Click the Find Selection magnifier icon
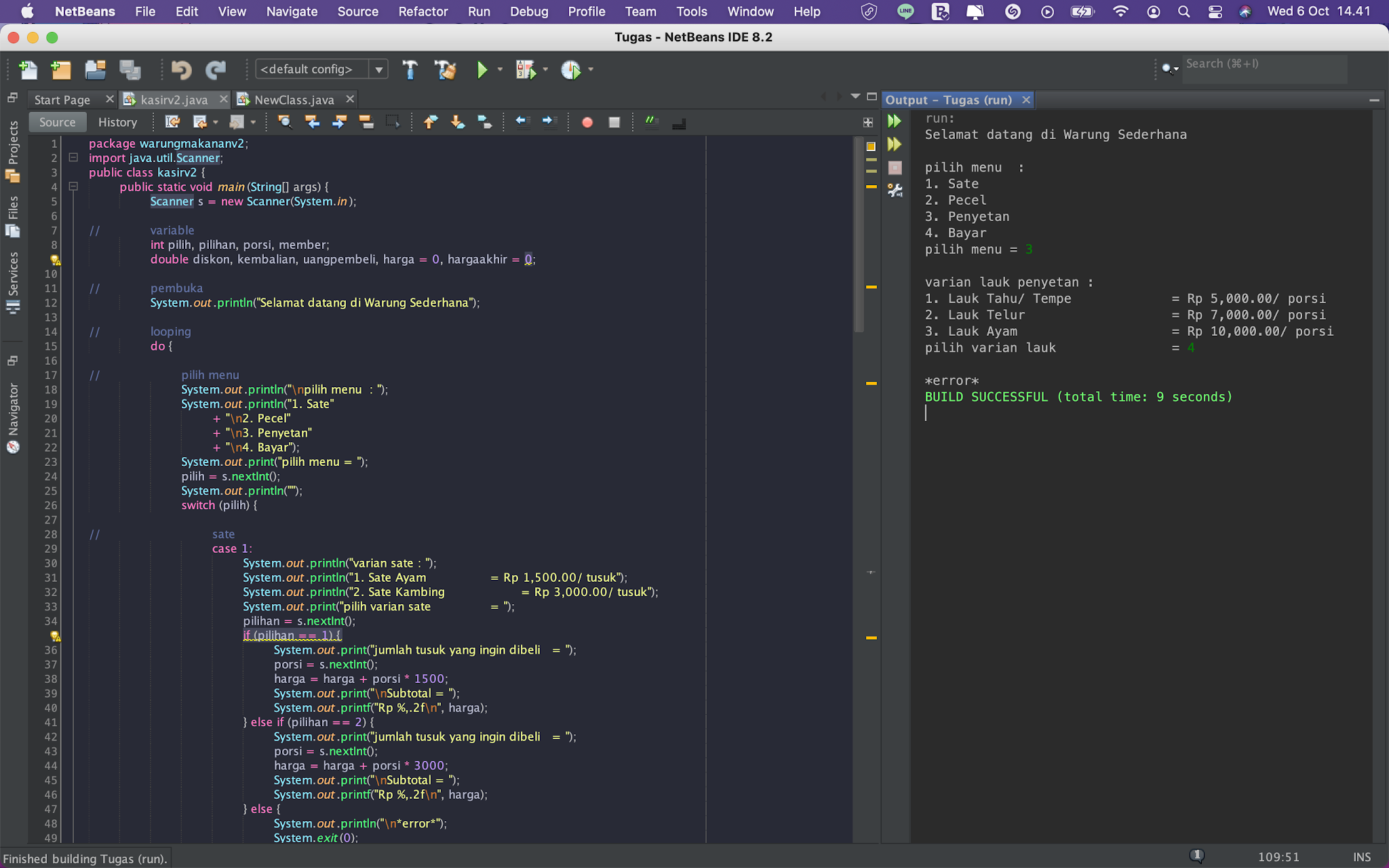The image size is (1389, 868). [285, 122]
